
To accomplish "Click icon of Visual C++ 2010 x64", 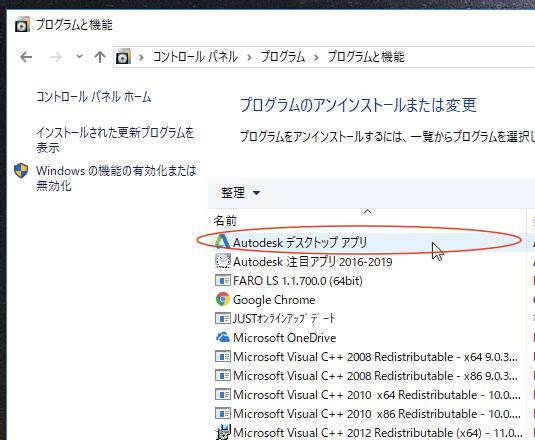I will [223, 395].
